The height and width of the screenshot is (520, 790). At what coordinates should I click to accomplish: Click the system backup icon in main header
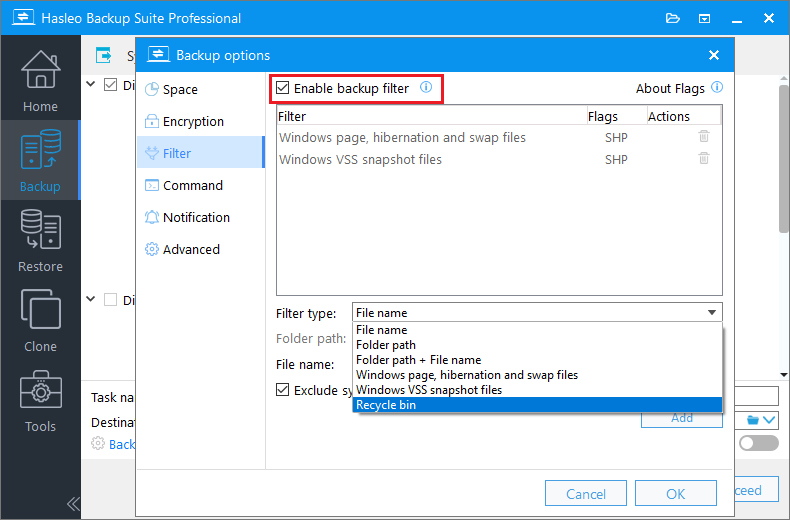(x=104, y=55)
